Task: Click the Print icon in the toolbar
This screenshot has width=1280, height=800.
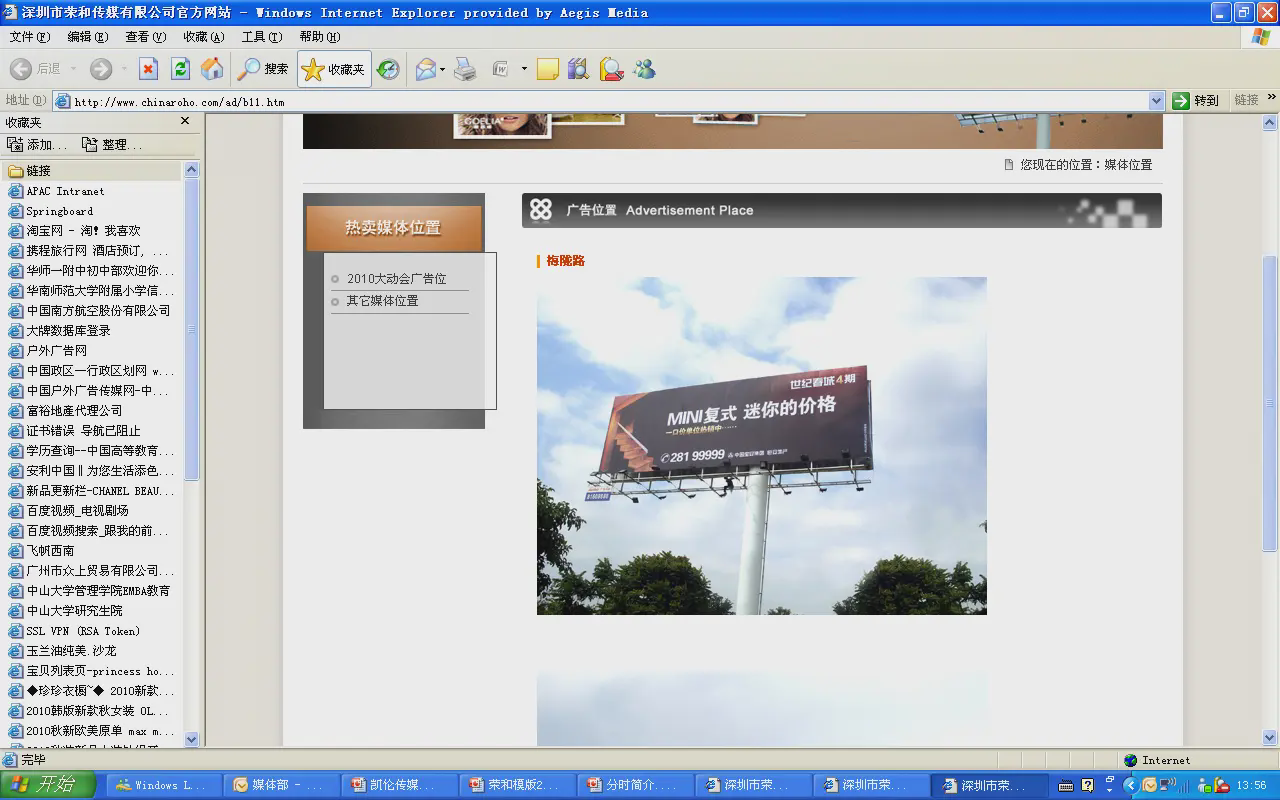Action: (x=465, y=69)
